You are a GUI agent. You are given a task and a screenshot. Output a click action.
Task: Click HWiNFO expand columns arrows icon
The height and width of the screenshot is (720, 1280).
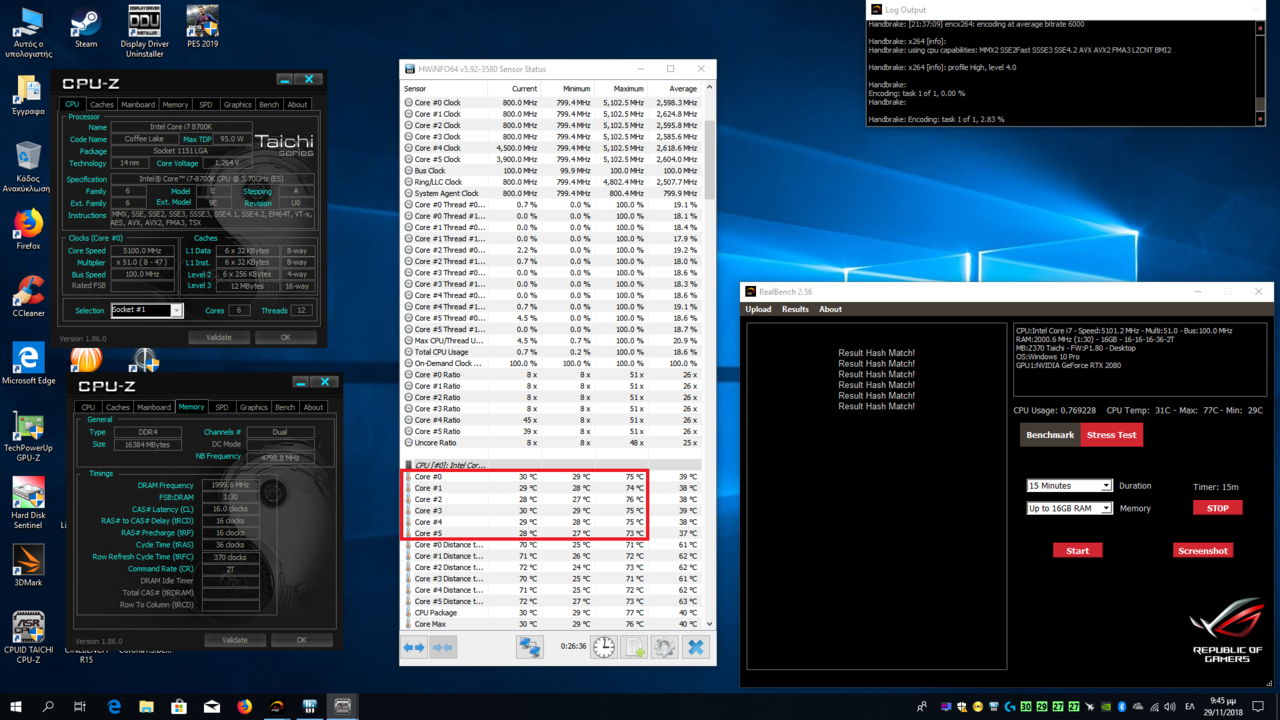coord(414,647)
